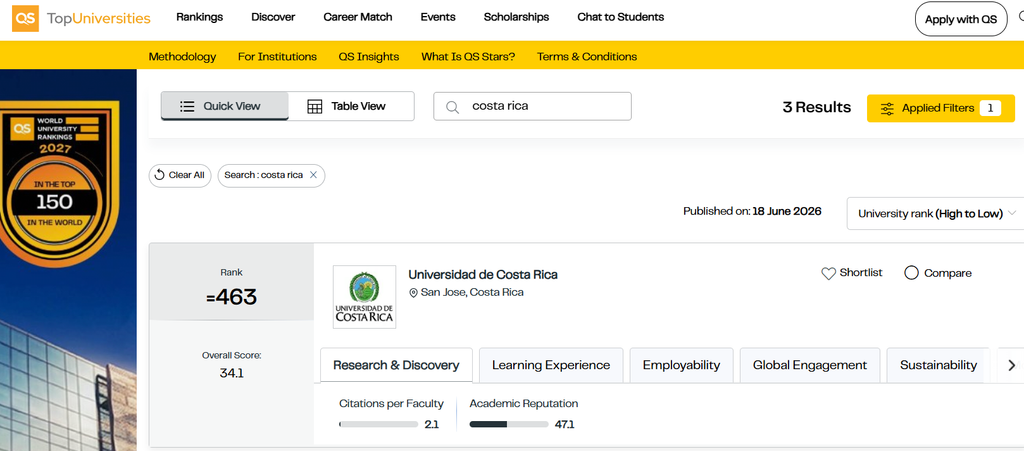Click the Academic Reputation value '47.1'
Screen dimensions: 1024x451
coord(564,425)
